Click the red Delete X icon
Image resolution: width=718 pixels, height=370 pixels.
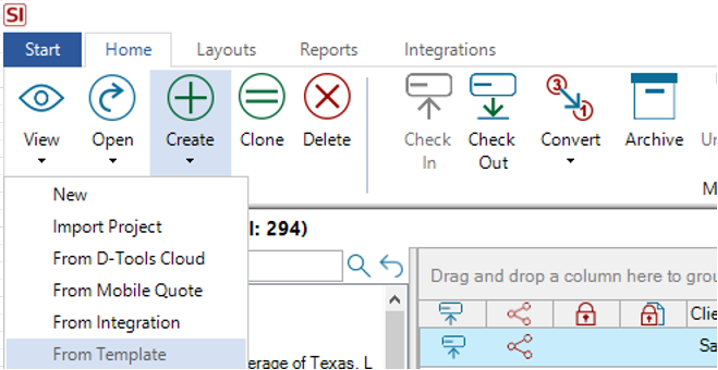327,98
